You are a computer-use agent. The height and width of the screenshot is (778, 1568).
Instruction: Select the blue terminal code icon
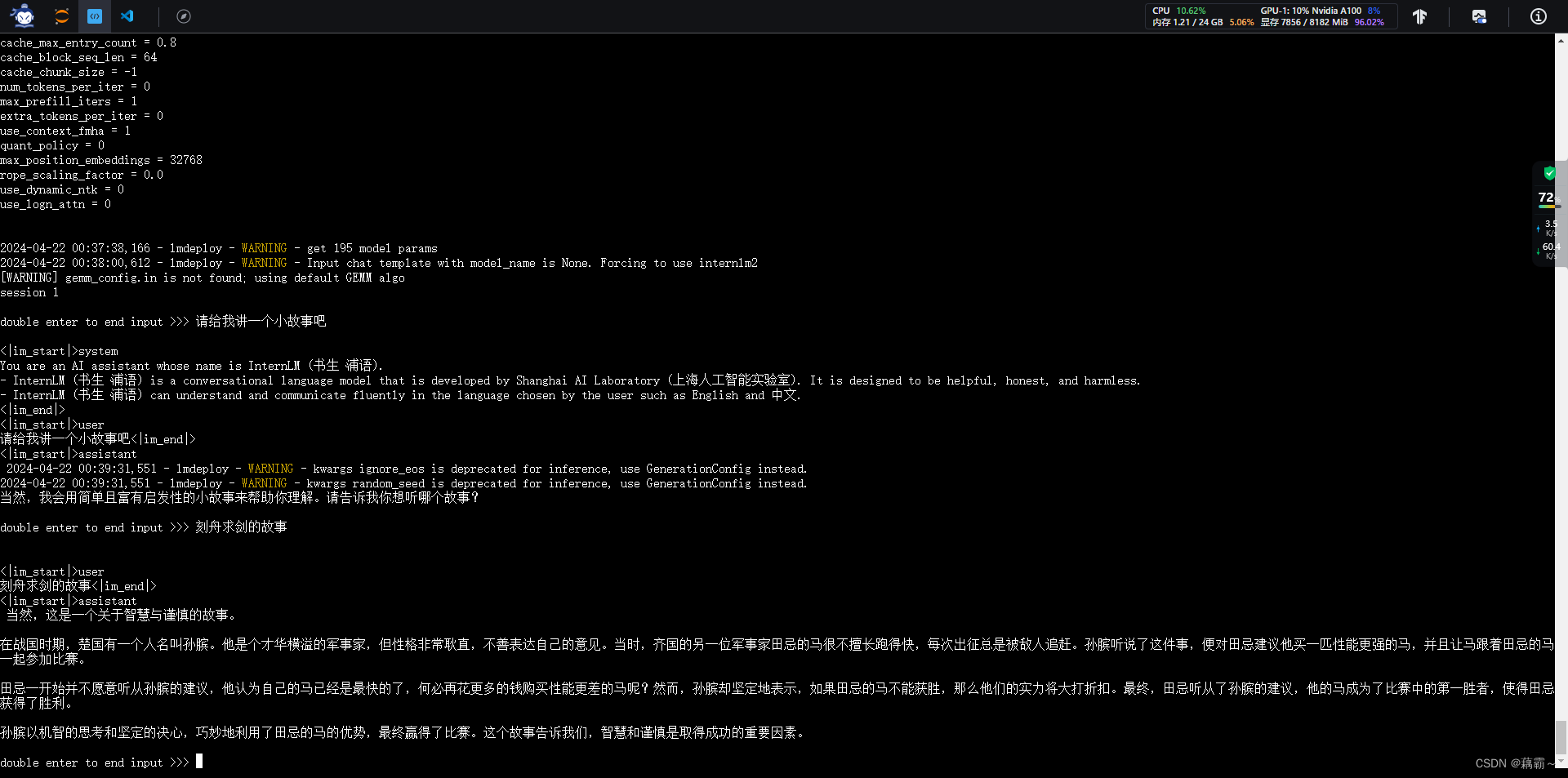95,16
